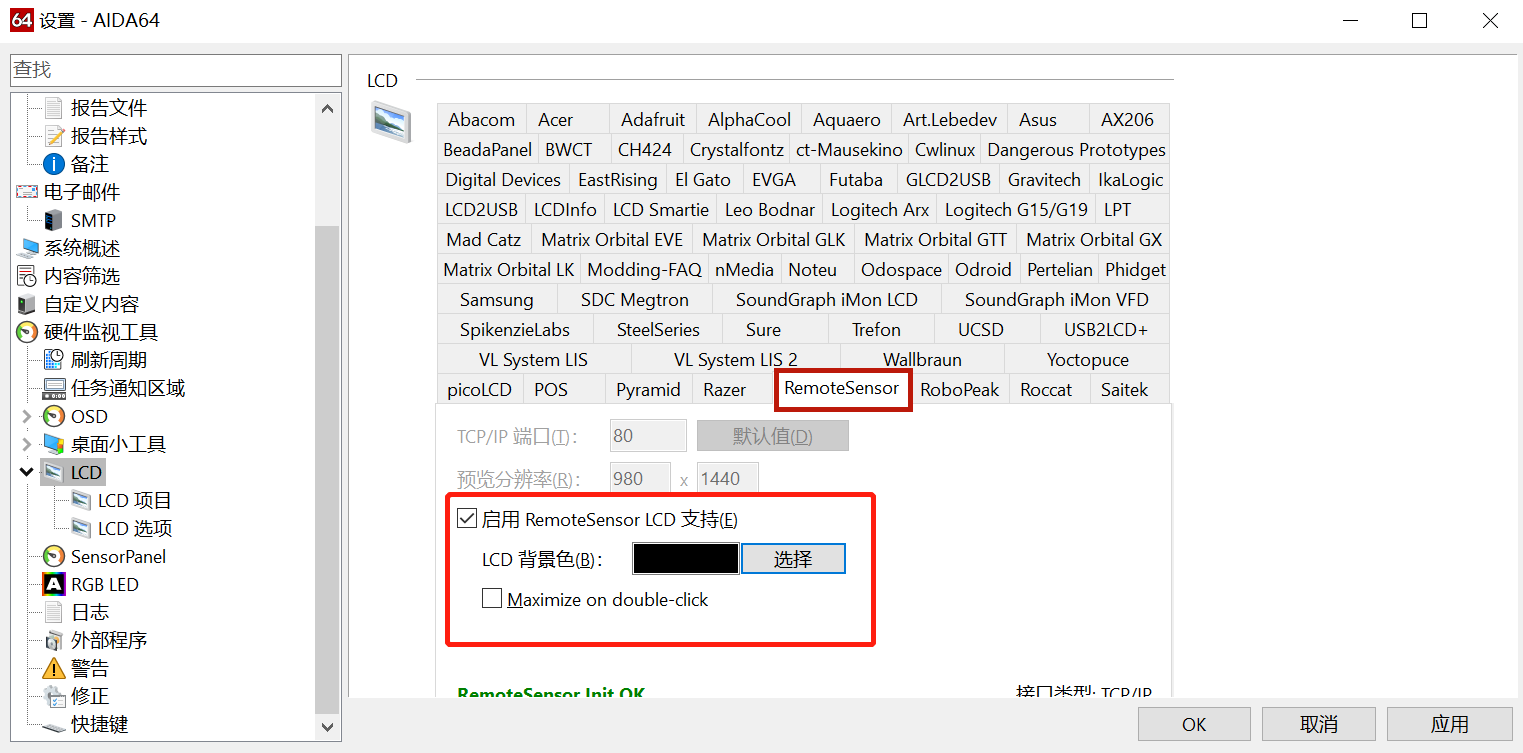Image resolution: width=1523 pixels, height=753 pixels.
Task: Expand the OSD tree node
Action: coord(27,417)
